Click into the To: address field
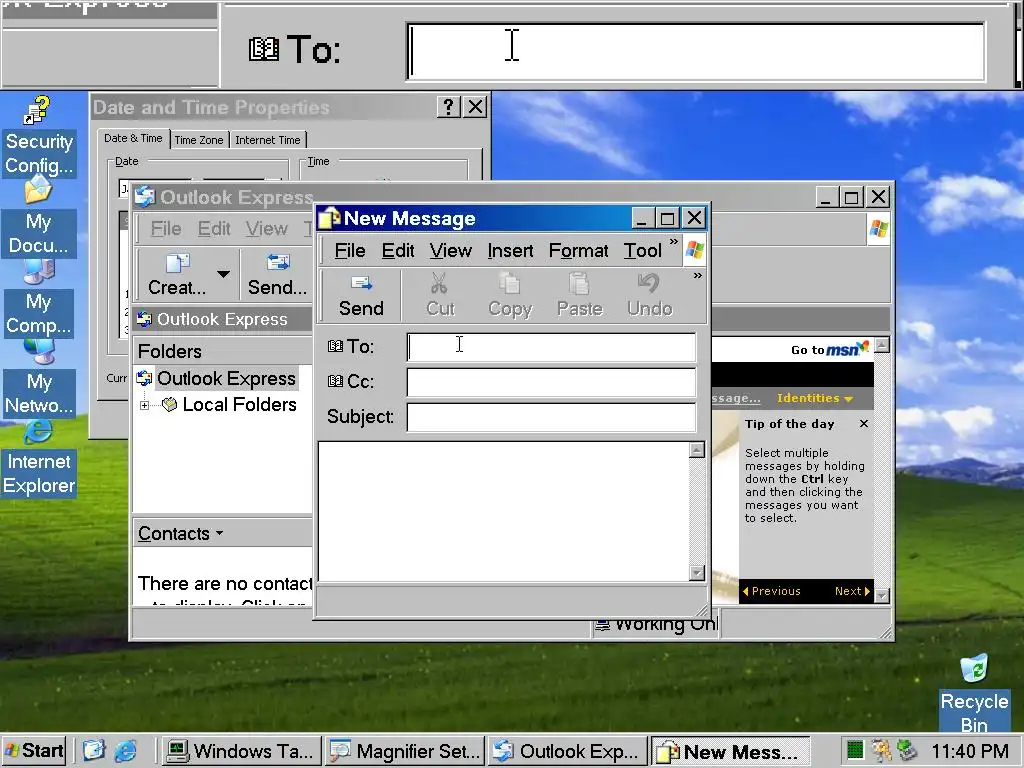 [551, 347]
